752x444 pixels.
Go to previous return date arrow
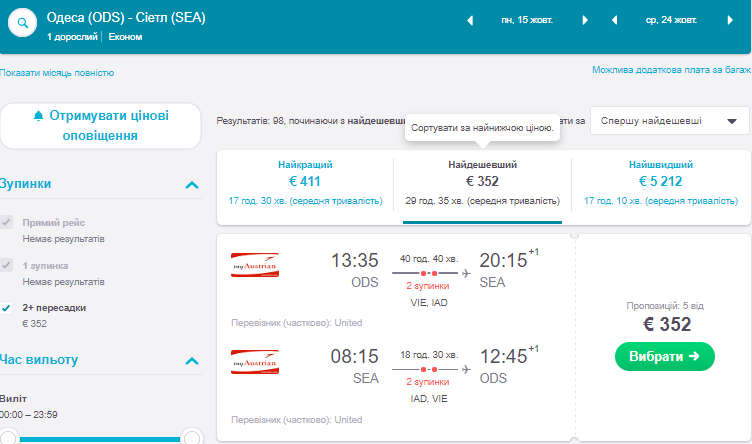pyautogui.click(x=614, y=20)
